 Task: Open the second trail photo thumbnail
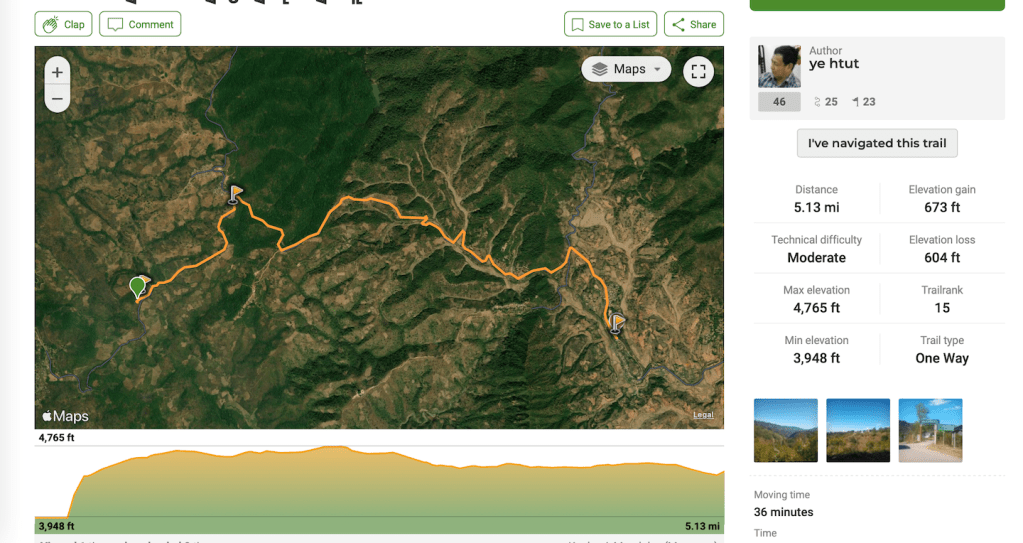point(858,430)
